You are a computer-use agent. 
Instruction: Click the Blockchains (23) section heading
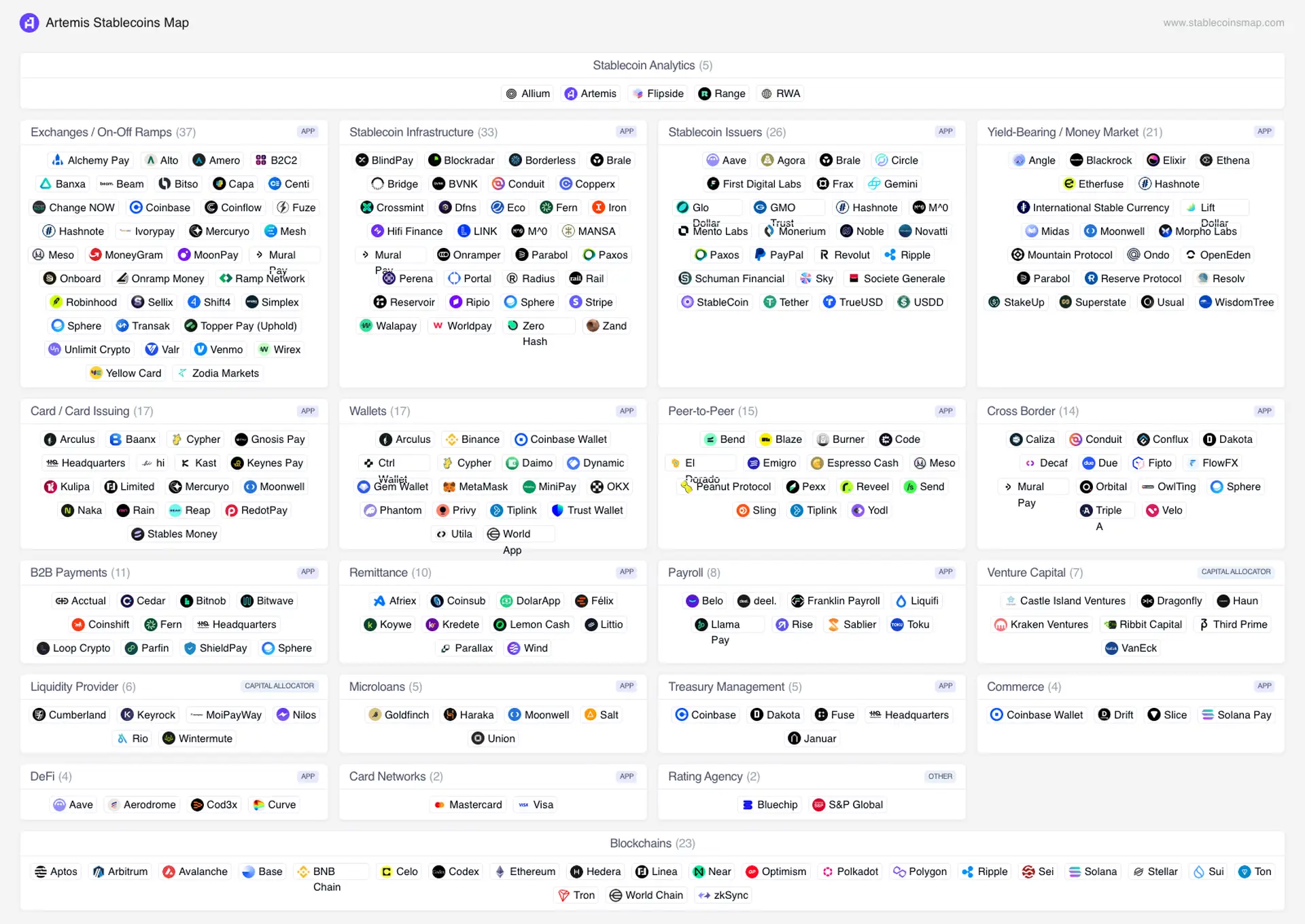click(x=652, y=843)
